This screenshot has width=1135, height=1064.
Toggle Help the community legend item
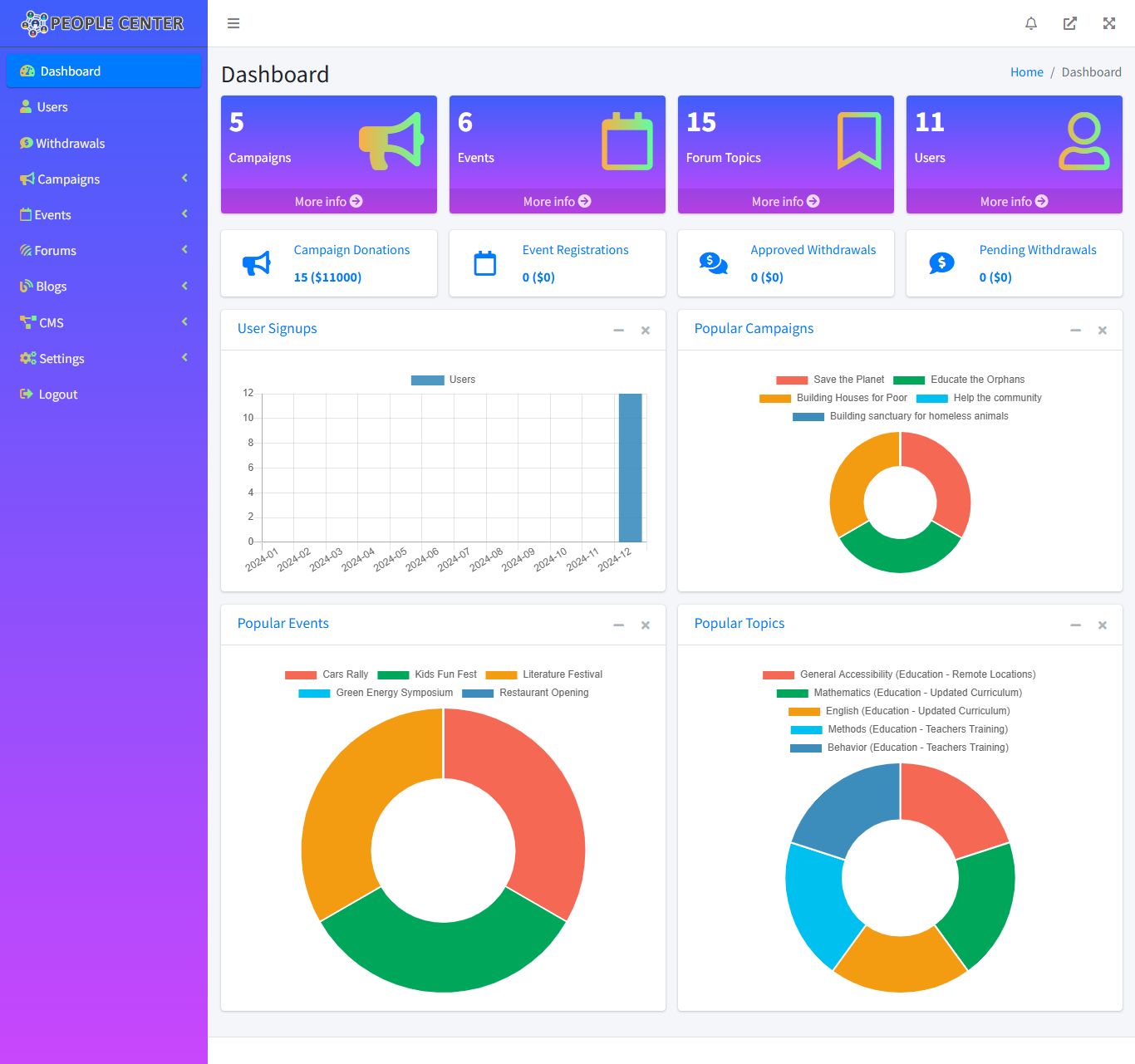pos(979,398)
